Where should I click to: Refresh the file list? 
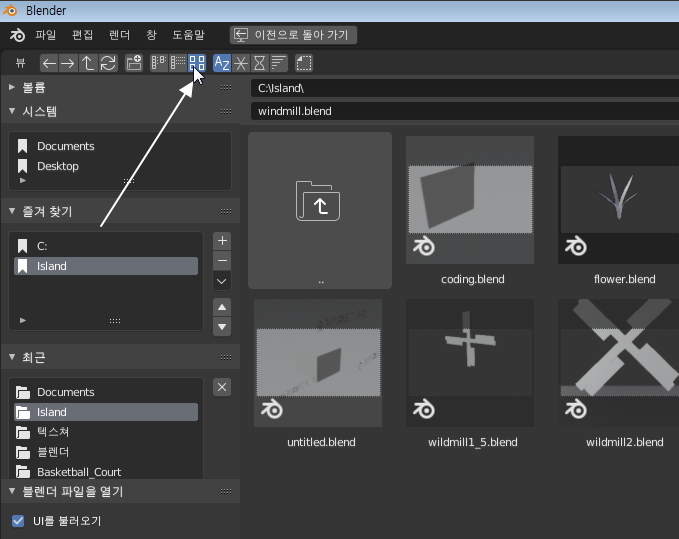tap(108, 64)
